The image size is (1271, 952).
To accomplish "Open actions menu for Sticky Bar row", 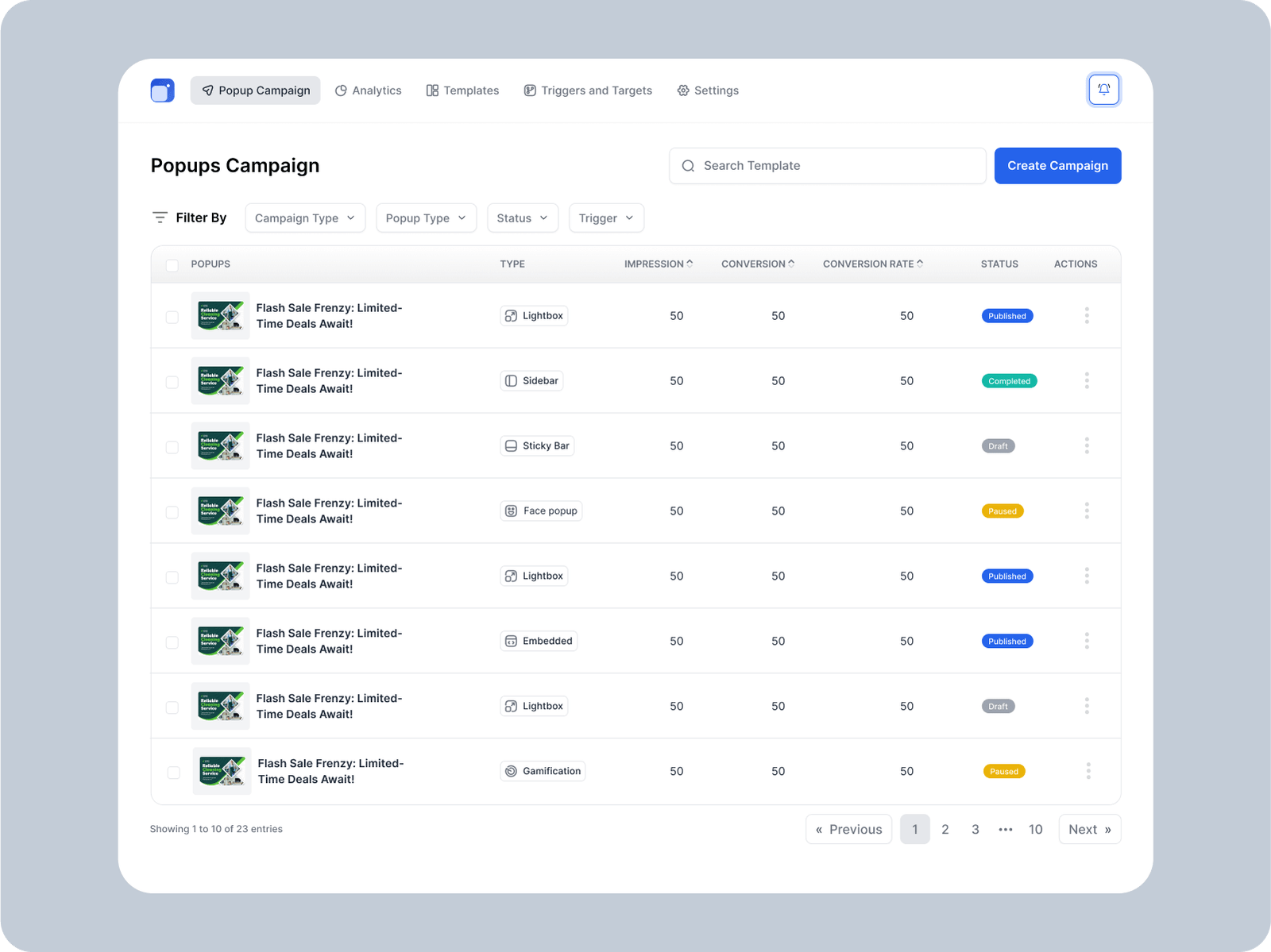I will [1087, 446].
